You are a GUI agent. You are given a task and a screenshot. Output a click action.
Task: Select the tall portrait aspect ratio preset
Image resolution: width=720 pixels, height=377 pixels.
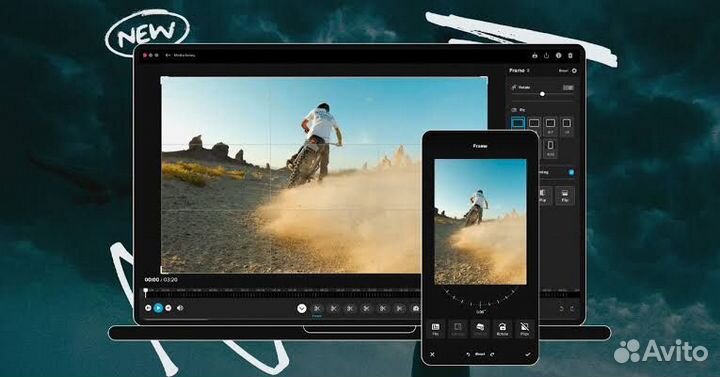click(x=550, y=148)
